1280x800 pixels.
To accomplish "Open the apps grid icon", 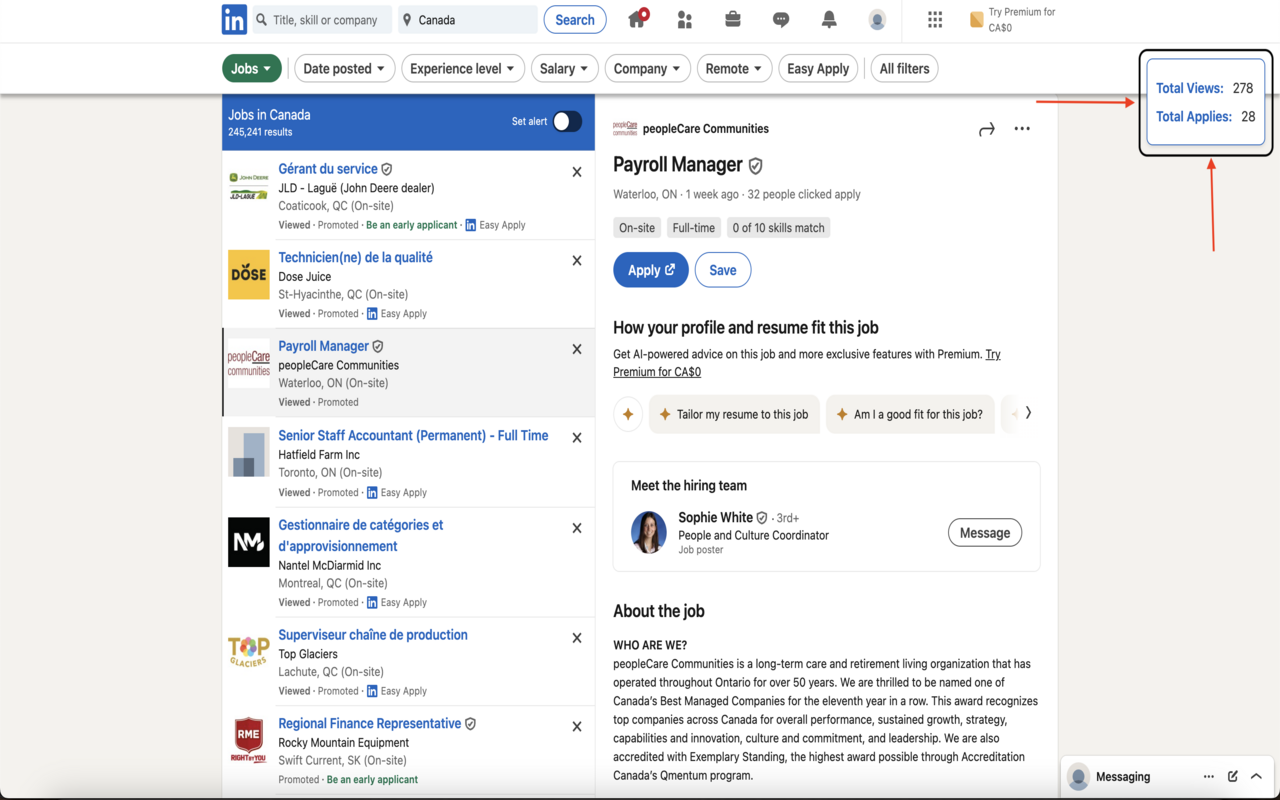I will [935, 20].
